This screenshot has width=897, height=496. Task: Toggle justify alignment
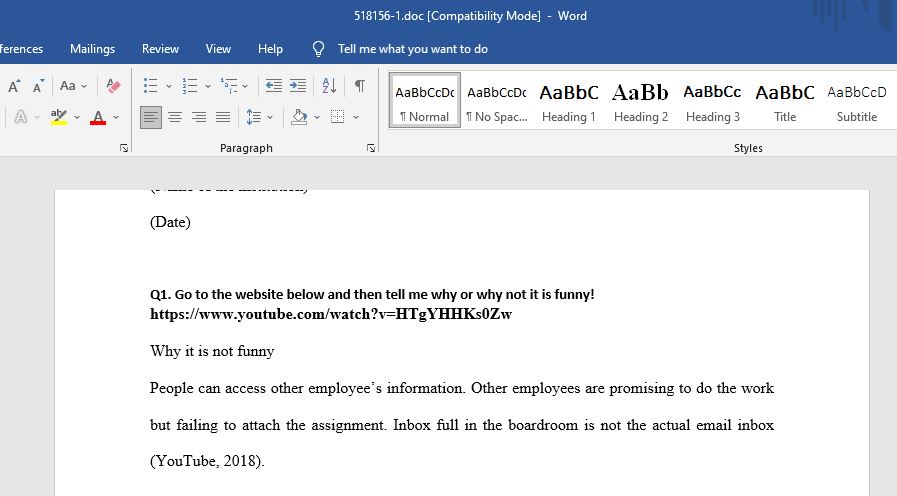pyautogui.click(x=223, y=117)
